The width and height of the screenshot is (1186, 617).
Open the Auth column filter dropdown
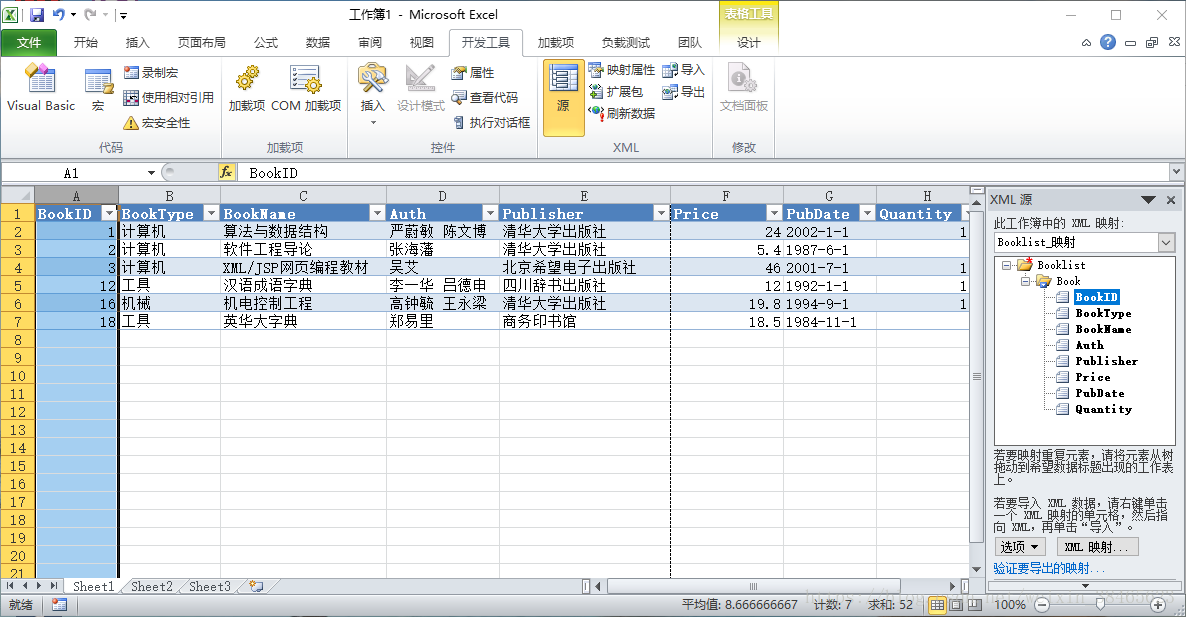pos(489,213)
